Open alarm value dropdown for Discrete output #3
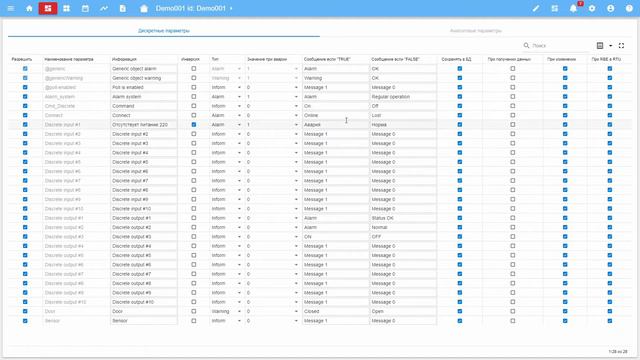Image resolution: width=640 pixels, height=360 pixels. click(x=273, y=237)
